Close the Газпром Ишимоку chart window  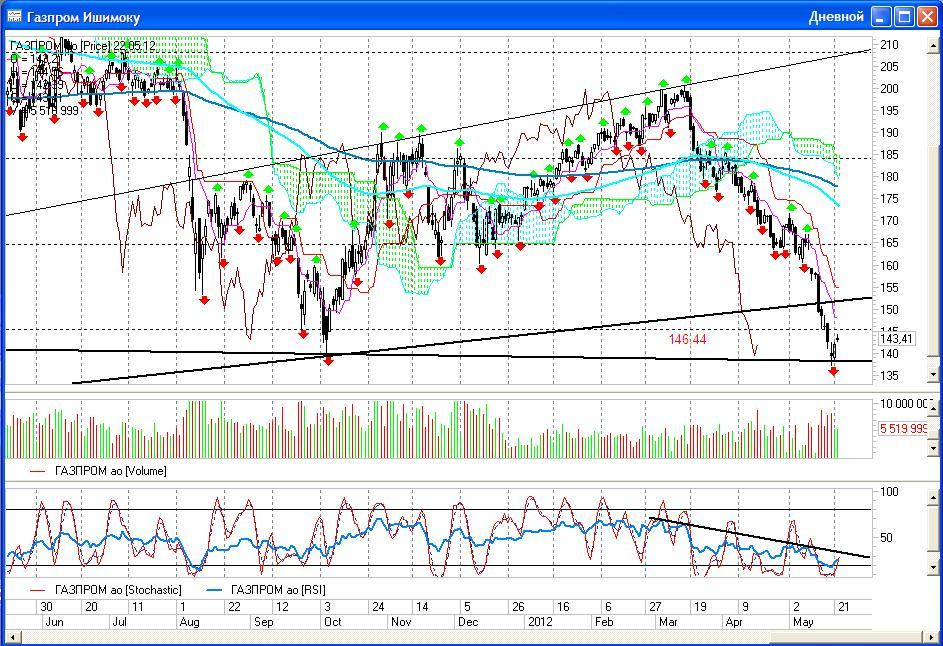tap(927, 17)
